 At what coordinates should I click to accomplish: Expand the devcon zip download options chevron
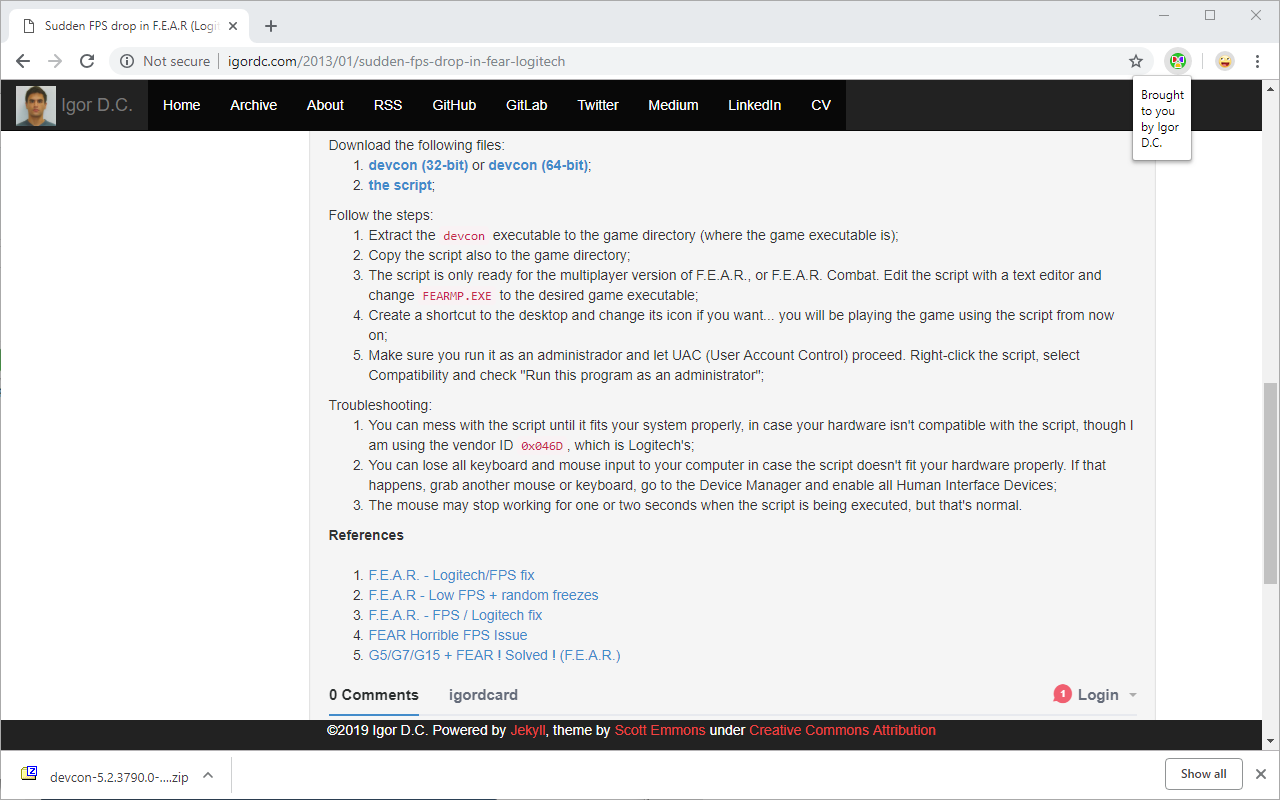coord(207,775)
